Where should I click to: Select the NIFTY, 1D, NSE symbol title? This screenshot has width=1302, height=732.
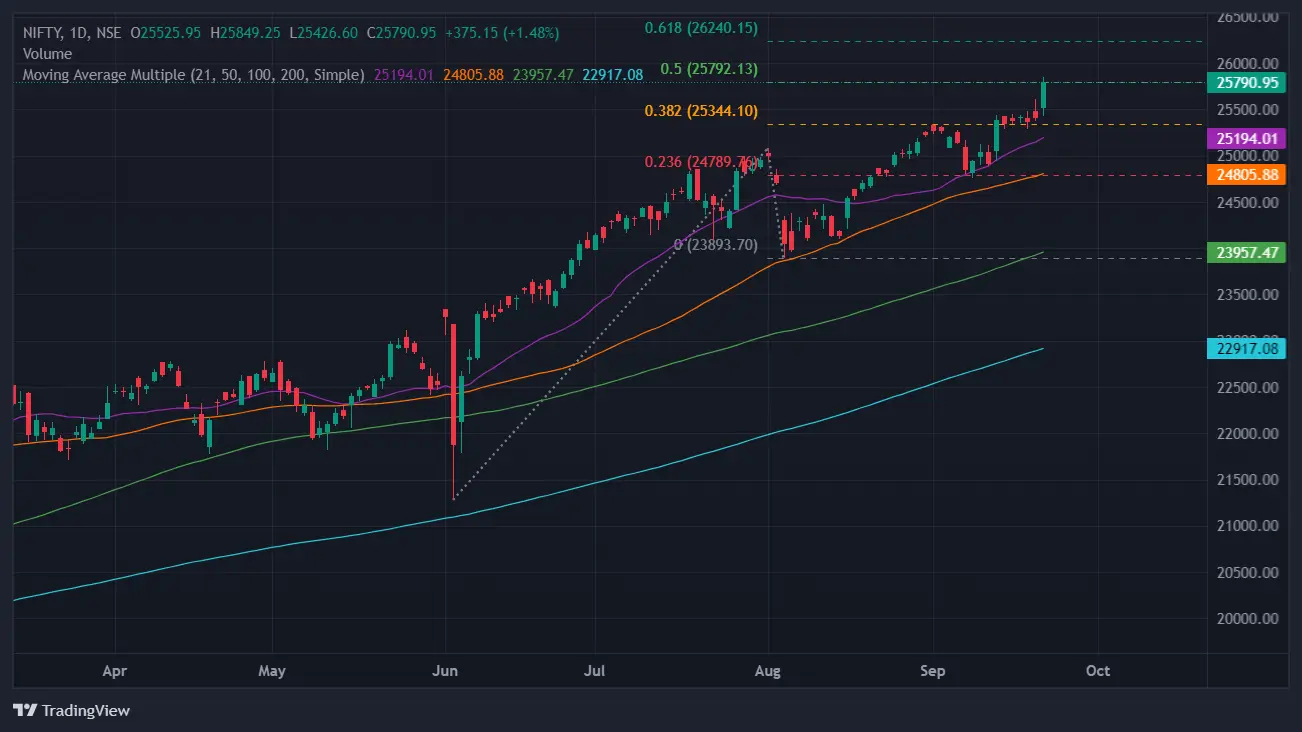(72, 33)
